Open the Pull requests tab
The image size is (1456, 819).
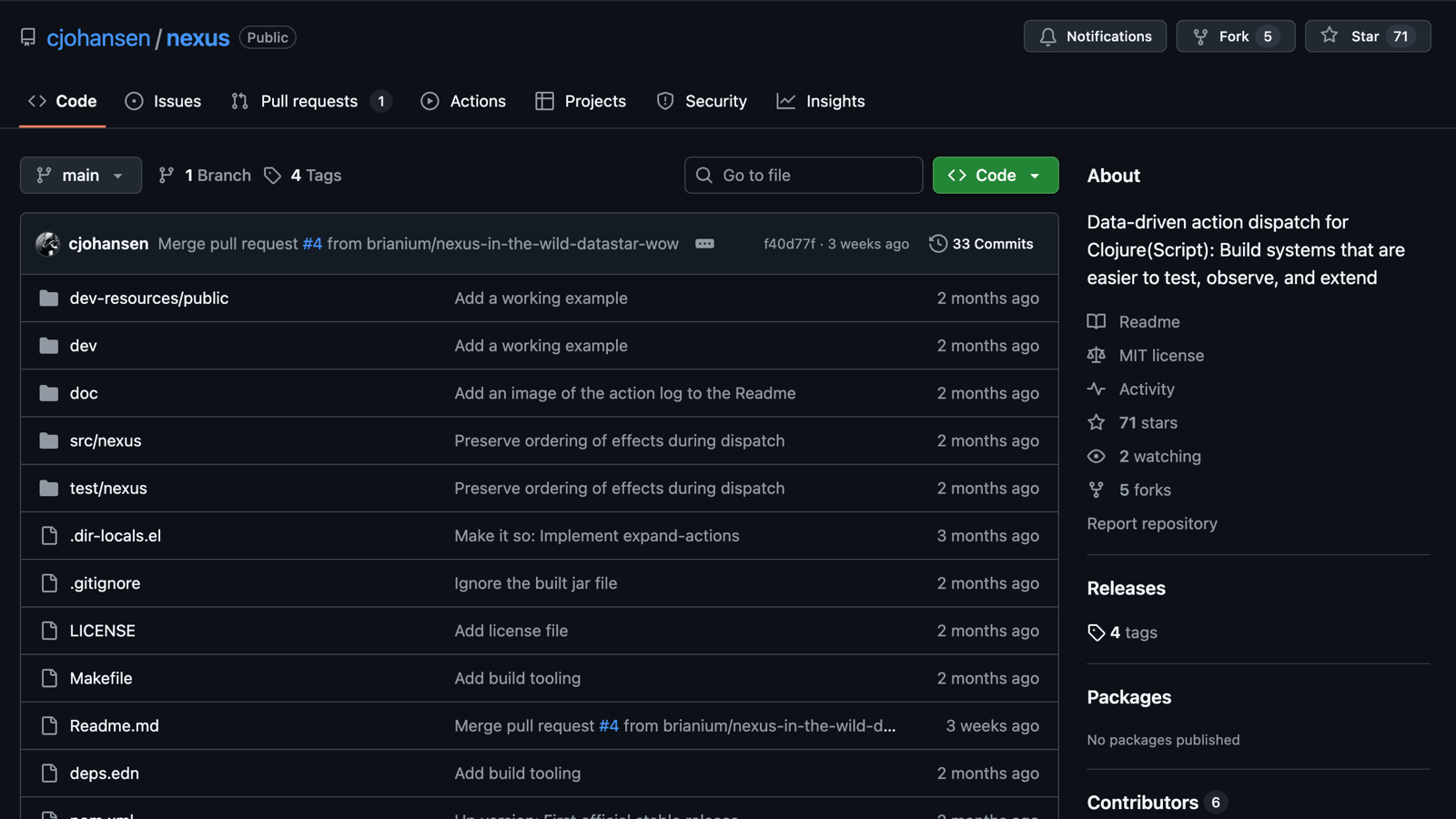coord(309,101)
